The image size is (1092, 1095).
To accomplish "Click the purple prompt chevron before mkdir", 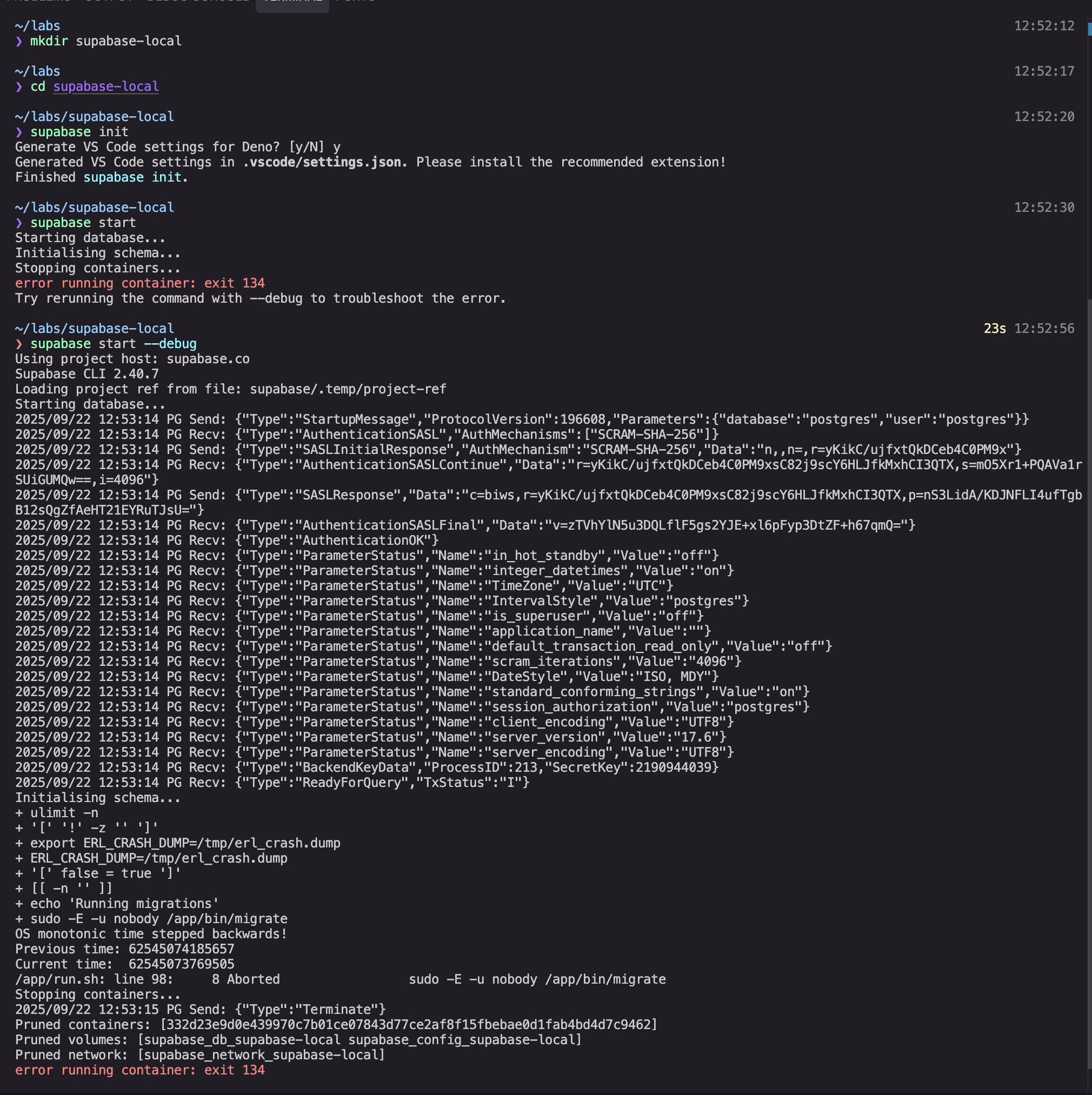I will tap(19, 42).
